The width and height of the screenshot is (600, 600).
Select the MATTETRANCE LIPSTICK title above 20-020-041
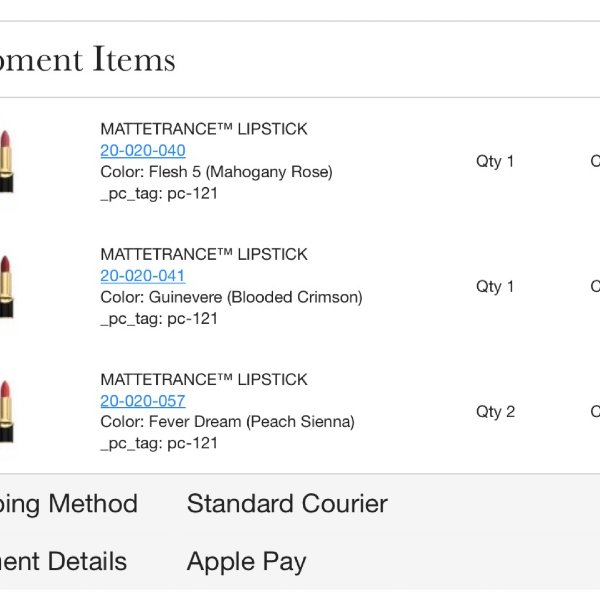click(x=204, y=254)
